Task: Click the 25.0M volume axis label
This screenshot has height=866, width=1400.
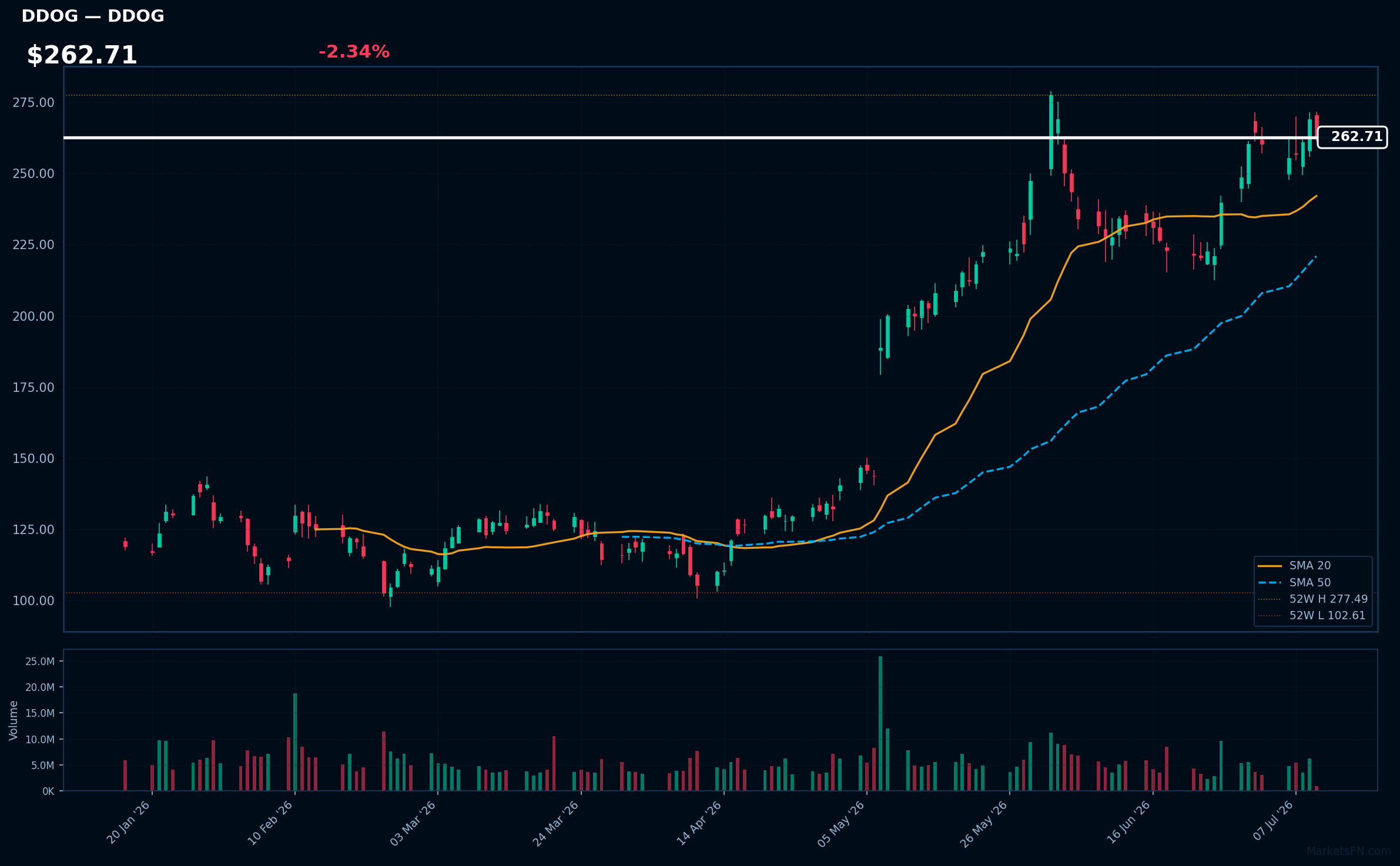Action: (x=40, y=661)
